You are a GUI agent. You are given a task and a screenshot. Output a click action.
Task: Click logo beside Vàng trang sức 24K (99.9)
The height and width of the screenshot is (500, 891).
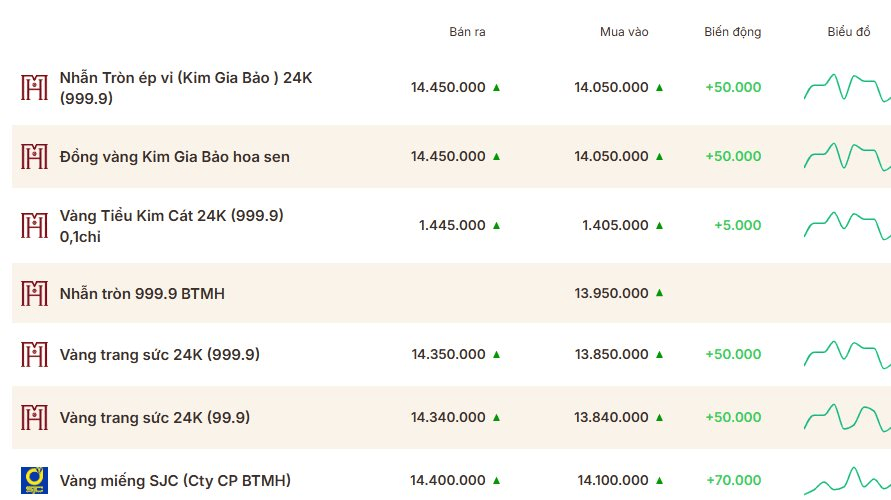tap(34, 418)
